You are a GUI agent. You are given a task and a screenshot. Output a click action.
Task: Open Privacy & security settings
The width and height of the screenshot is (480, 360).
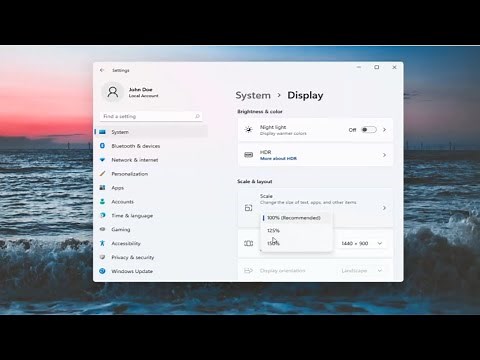(152, 257)
